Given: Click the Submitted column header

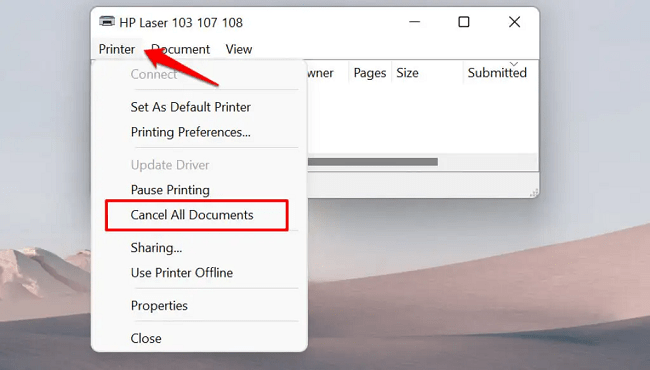Looking at the screenshot, I should (497, 73).
